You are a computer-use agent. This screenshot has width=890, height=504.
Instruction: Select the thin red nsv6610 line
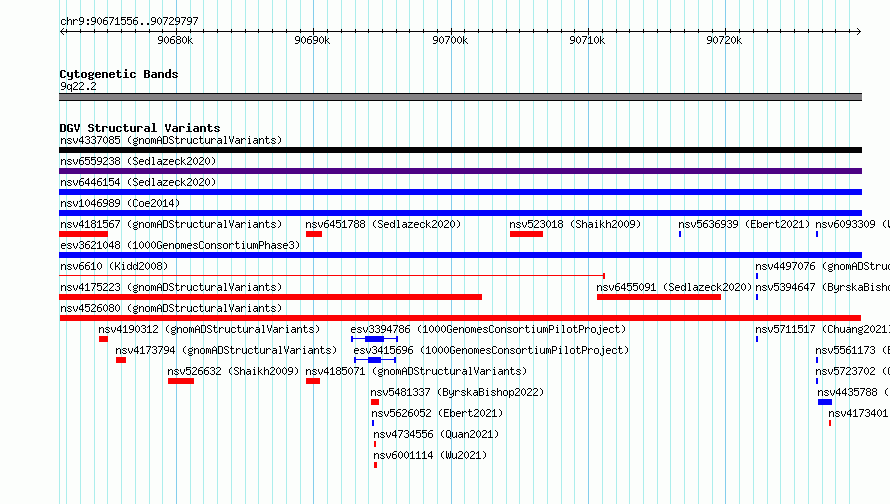[332, 276]
